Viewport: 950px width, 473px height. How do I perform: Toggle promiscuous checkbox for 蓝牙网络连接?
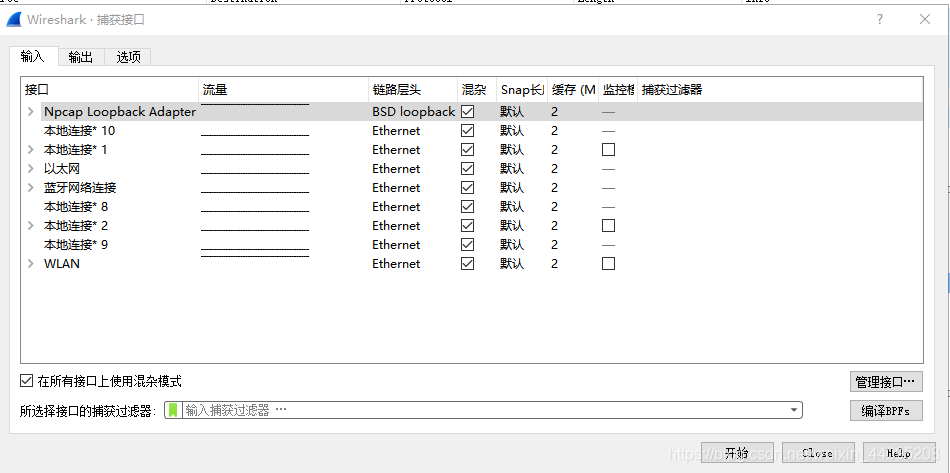coord(468,188)
